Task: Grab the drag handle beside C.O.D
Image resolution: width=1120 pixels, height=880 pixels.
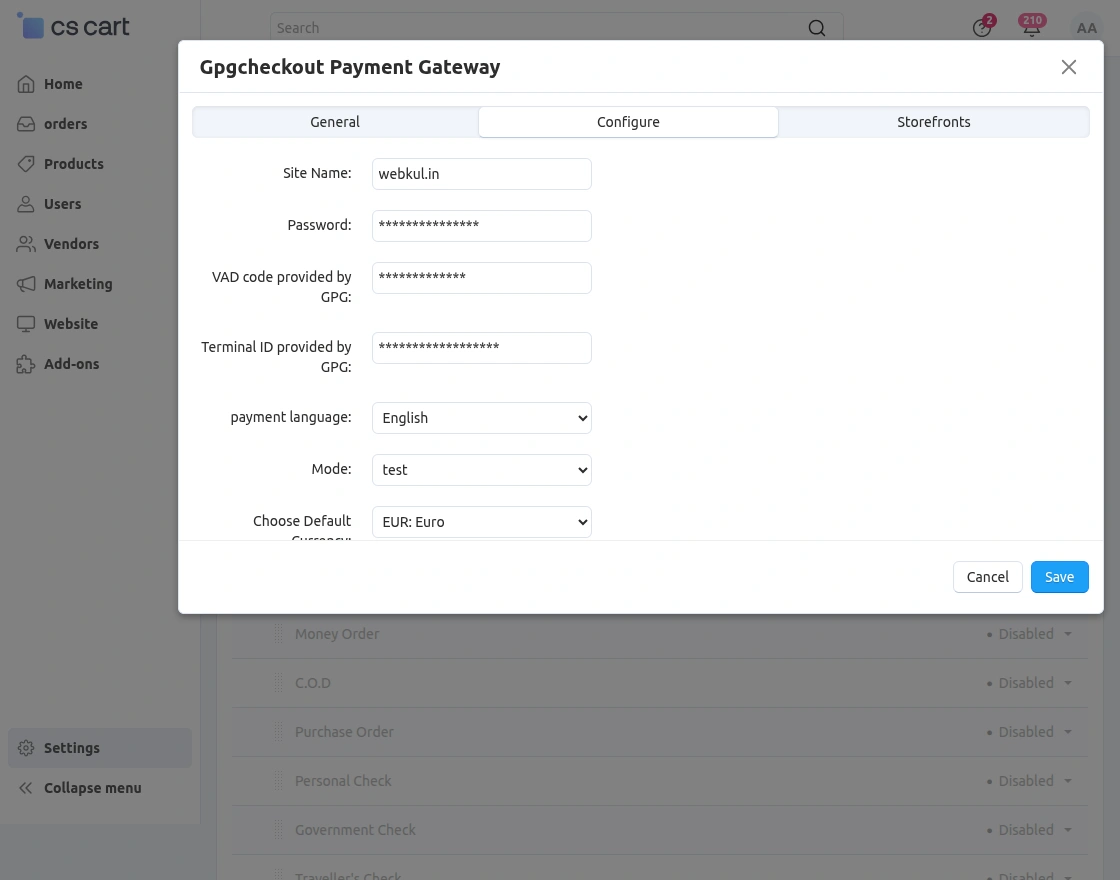Action: (279, 683)
